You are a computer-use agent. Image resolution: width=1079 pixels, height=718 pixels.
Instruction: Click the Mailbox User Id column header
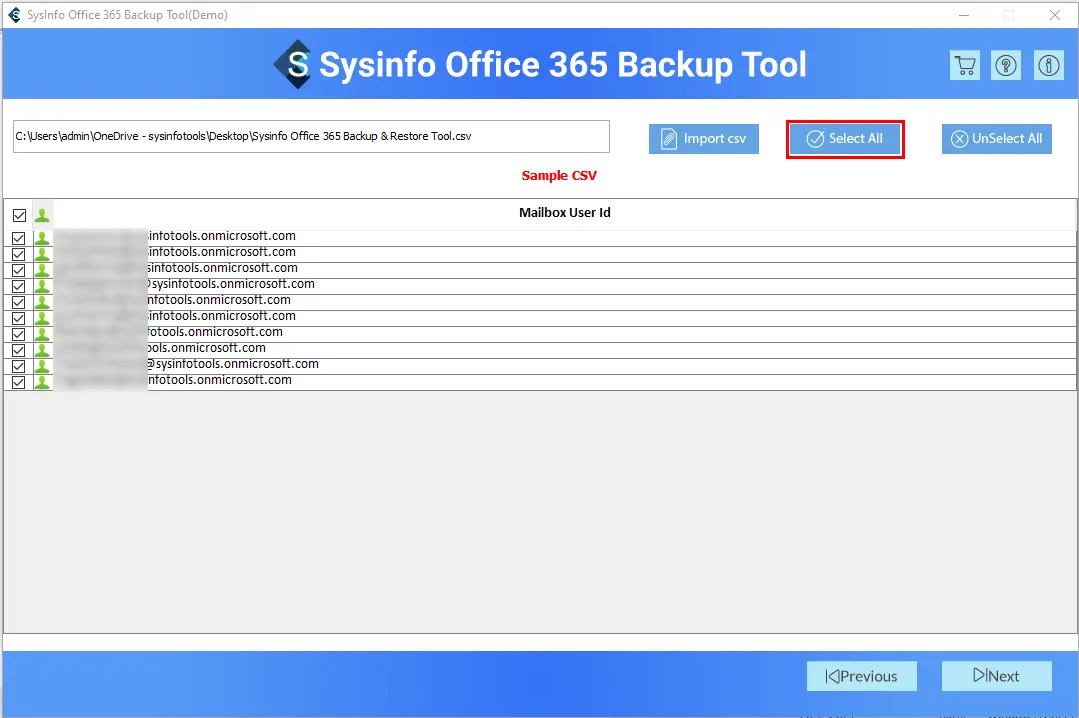[564, 213]
